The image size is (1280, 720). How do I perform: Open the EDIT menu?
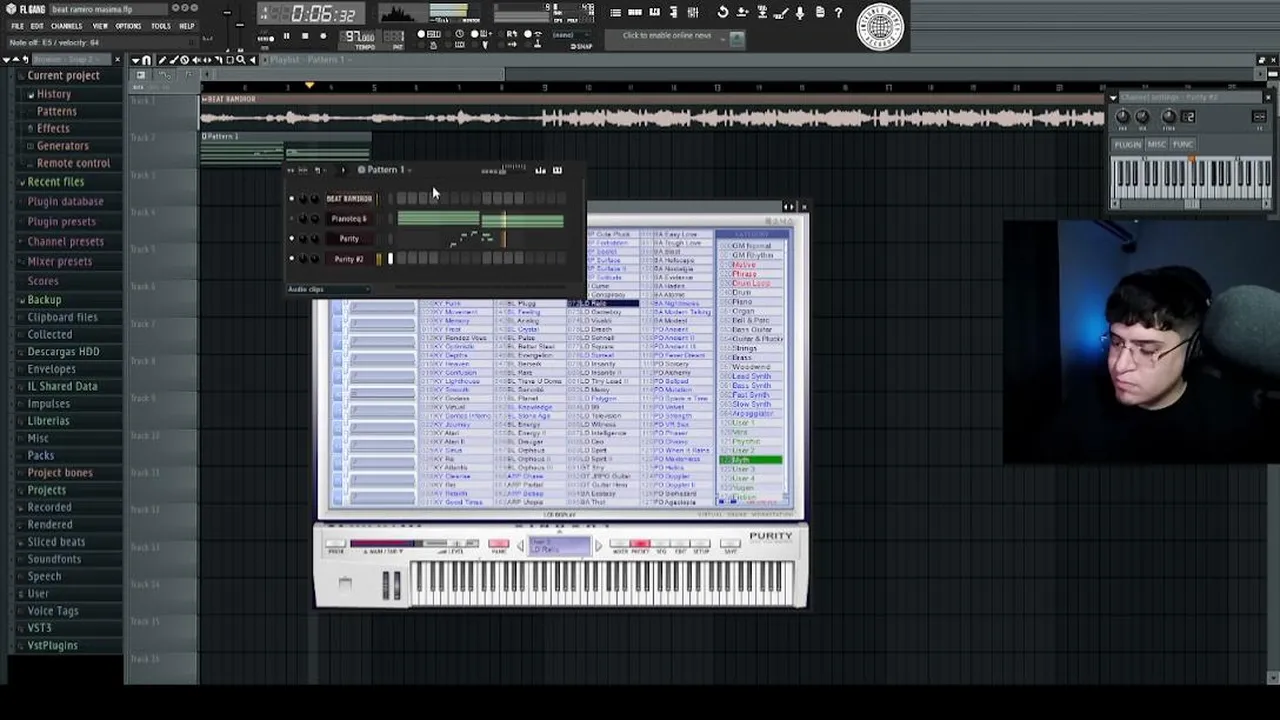point(37,26)
